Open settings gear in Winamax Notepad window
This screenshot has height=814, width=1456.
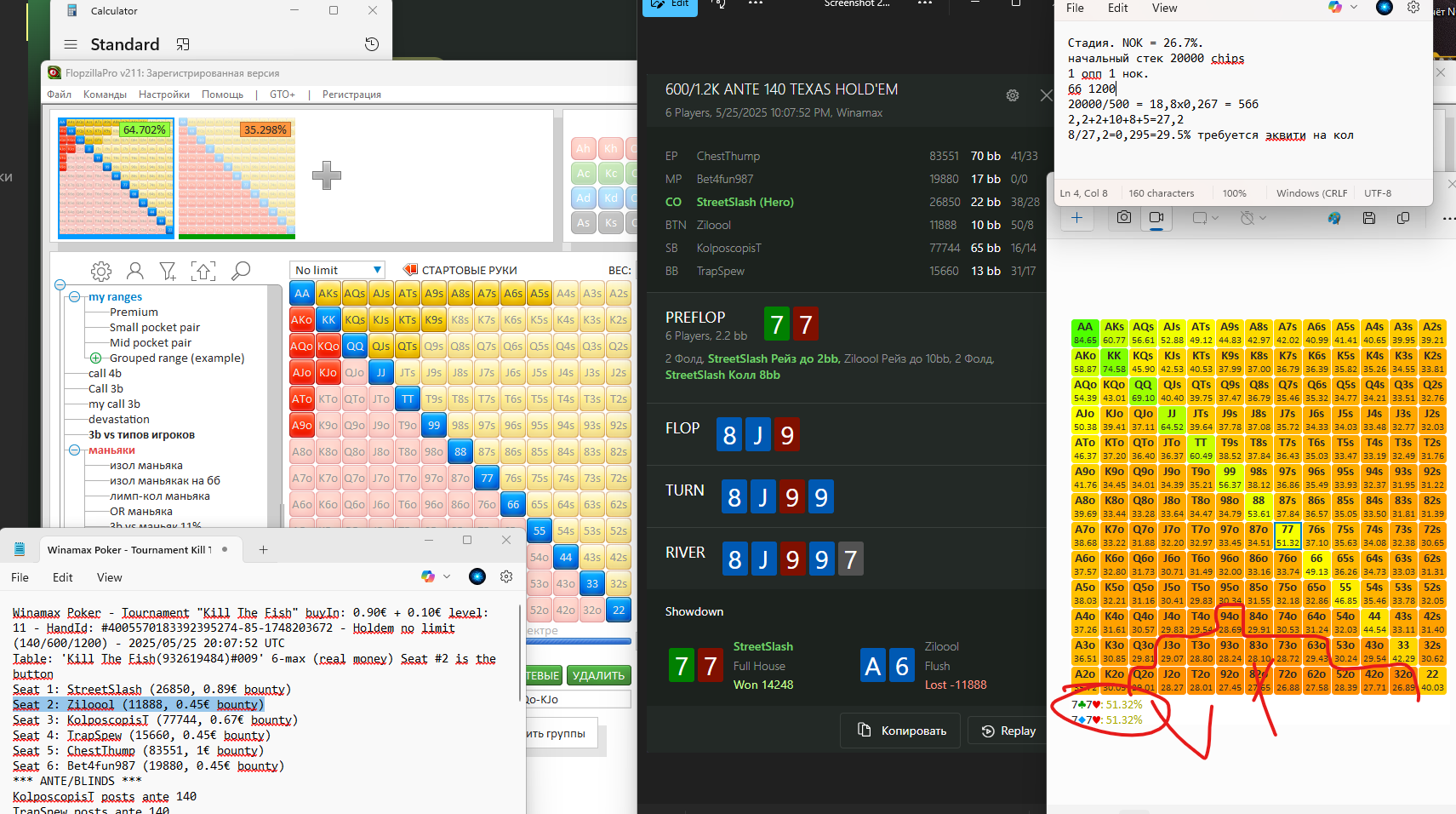tap(506, 576)
